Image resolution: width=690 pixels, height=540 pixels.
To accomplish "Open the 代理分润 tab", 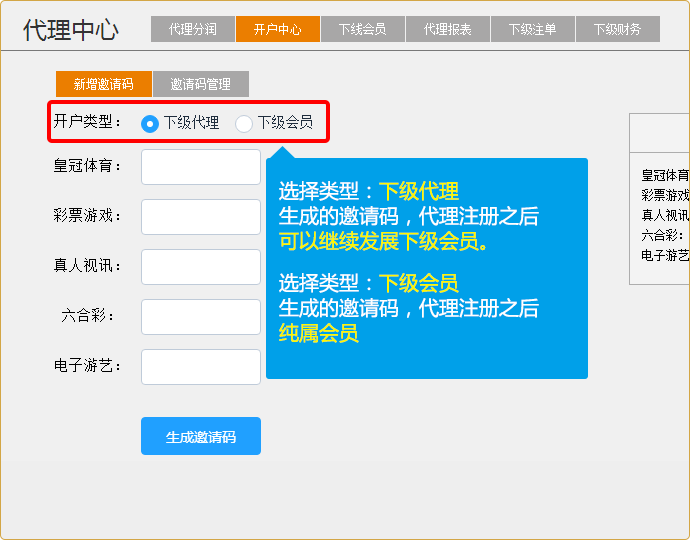I will click(193, 30).
